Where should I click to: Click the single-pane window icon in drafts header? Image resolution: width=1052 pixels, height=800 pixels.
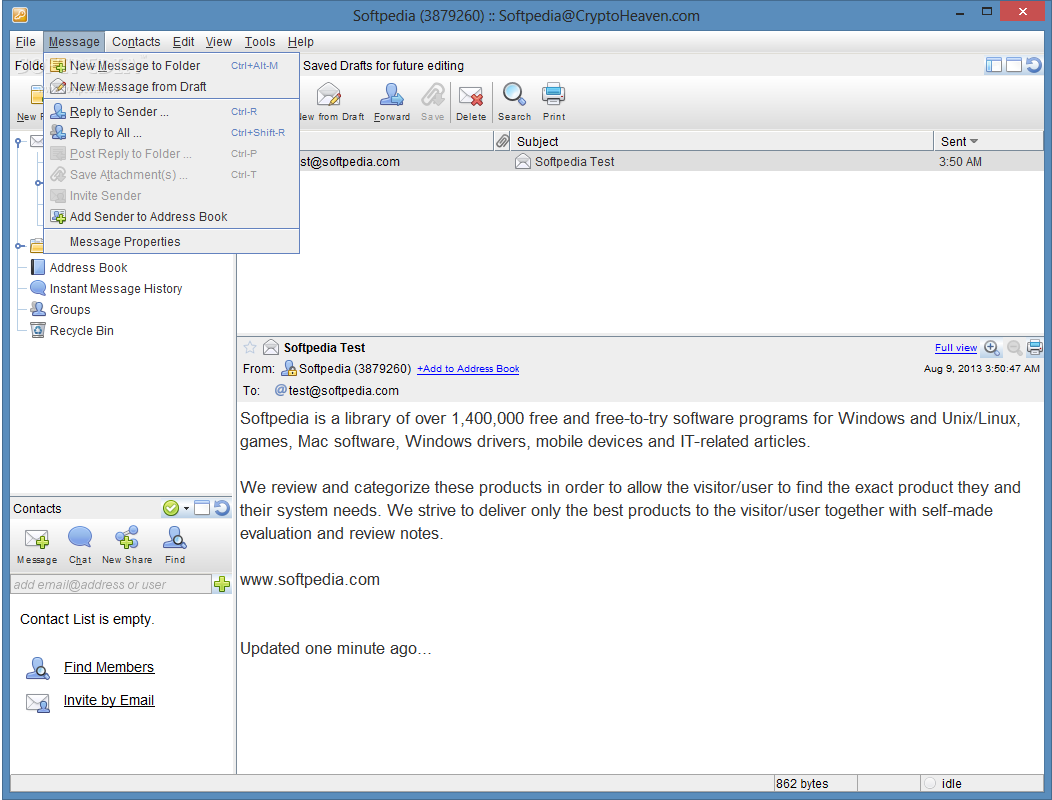[1014, 65]
